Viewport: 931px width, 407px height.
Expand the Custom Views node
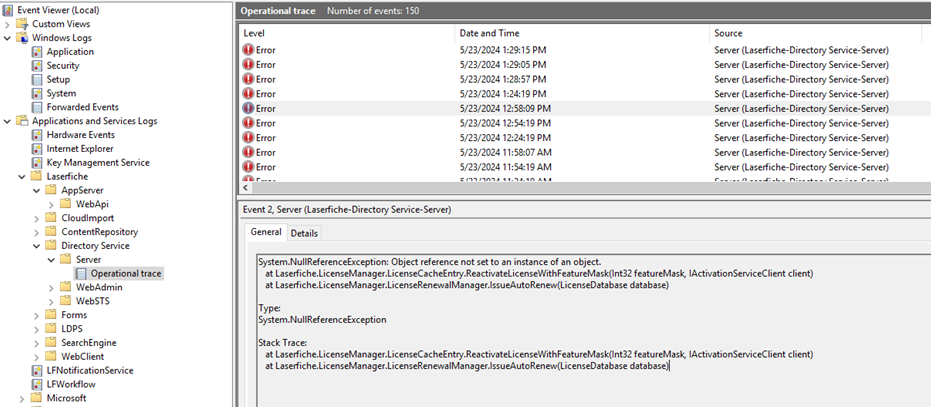click(x=7, y=24)
